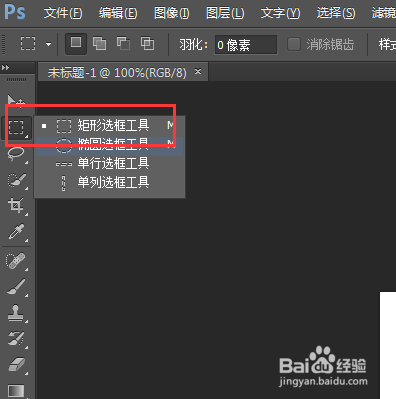Select the Spot Healing Brush tool
Viewport: 396px width, 399px height.
pyautogui.click(x=16, y=261)
